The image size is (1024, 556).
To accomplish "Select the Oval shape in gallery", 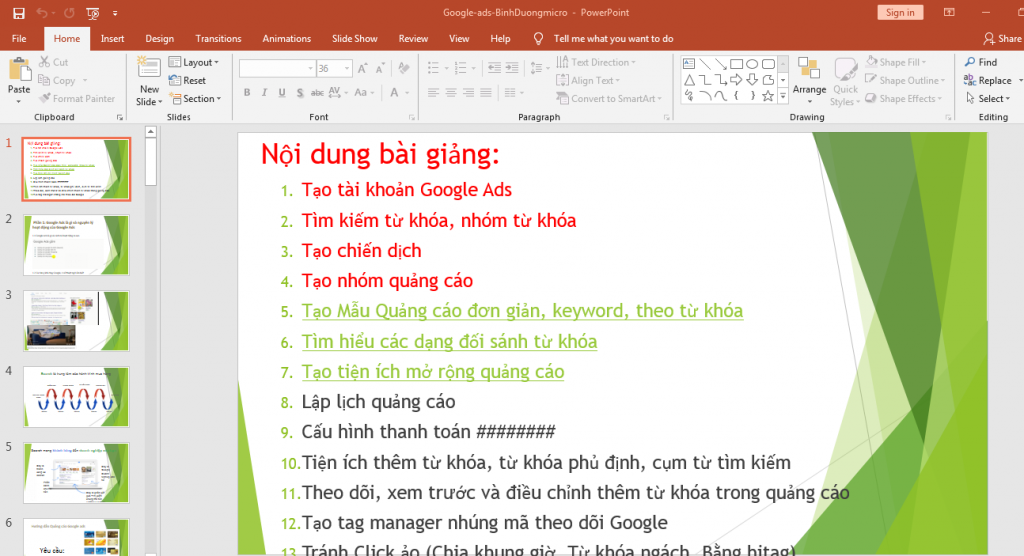I will (752, 64).
